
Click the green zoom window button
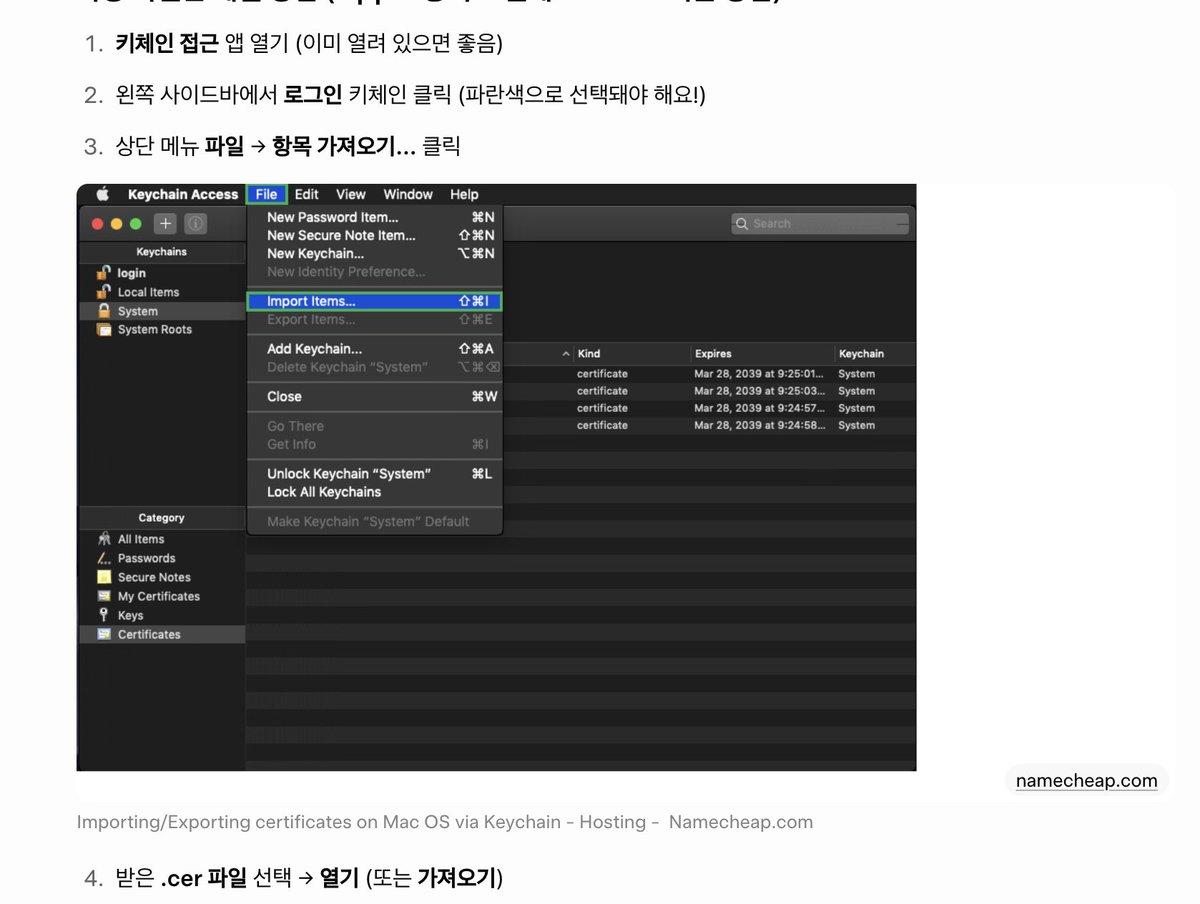tap(136, 224)
